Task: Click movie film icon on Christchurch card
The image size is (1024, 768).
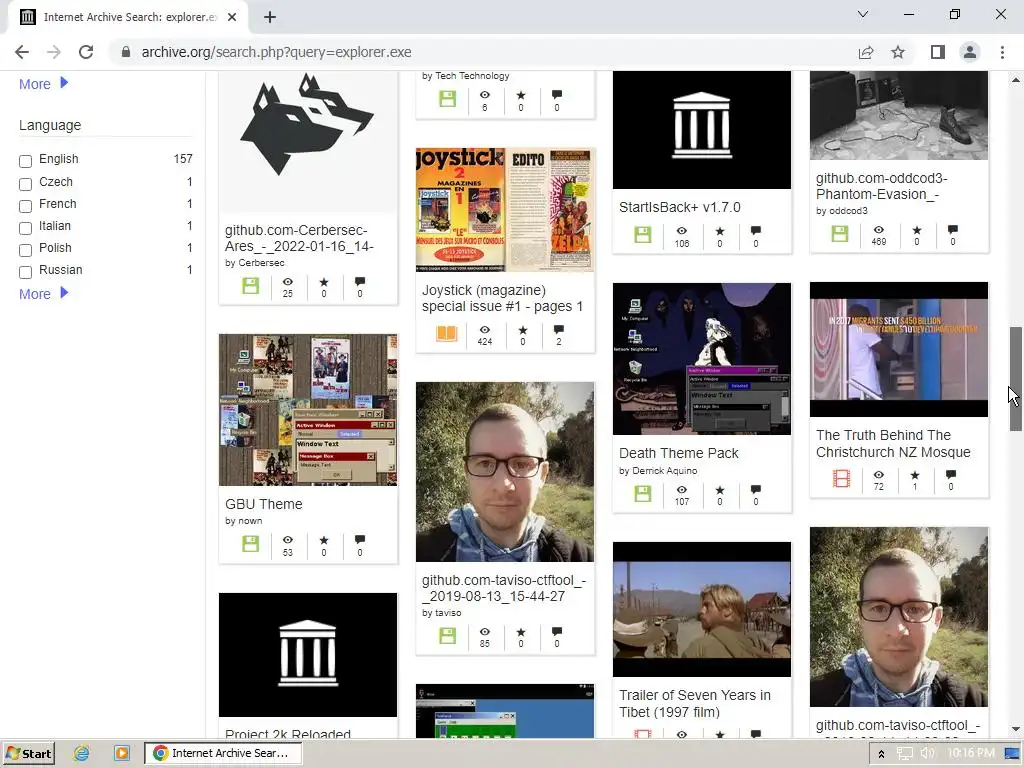Action: click(841, 479)
